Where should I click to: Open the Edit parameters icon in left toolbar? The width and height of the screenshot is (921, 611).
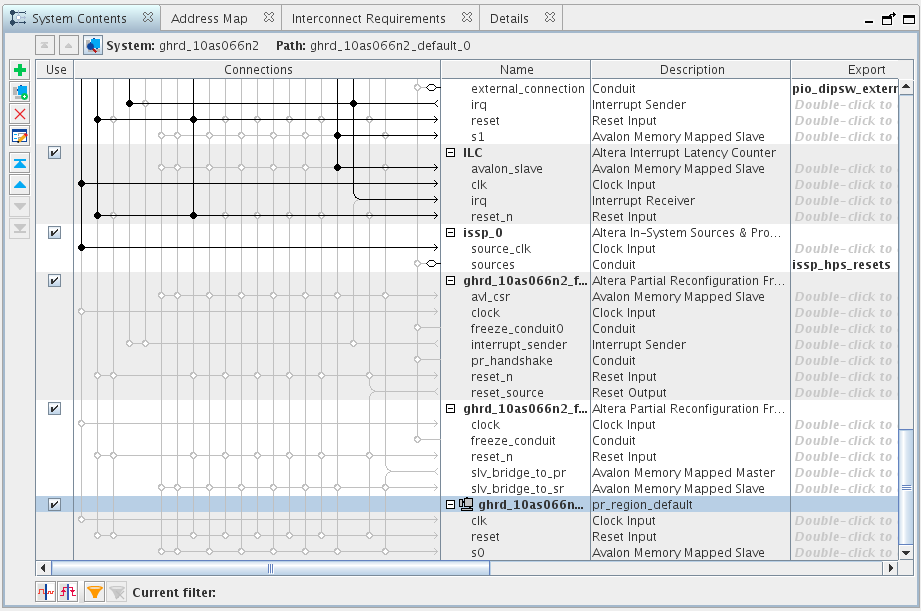pos(19,136)
